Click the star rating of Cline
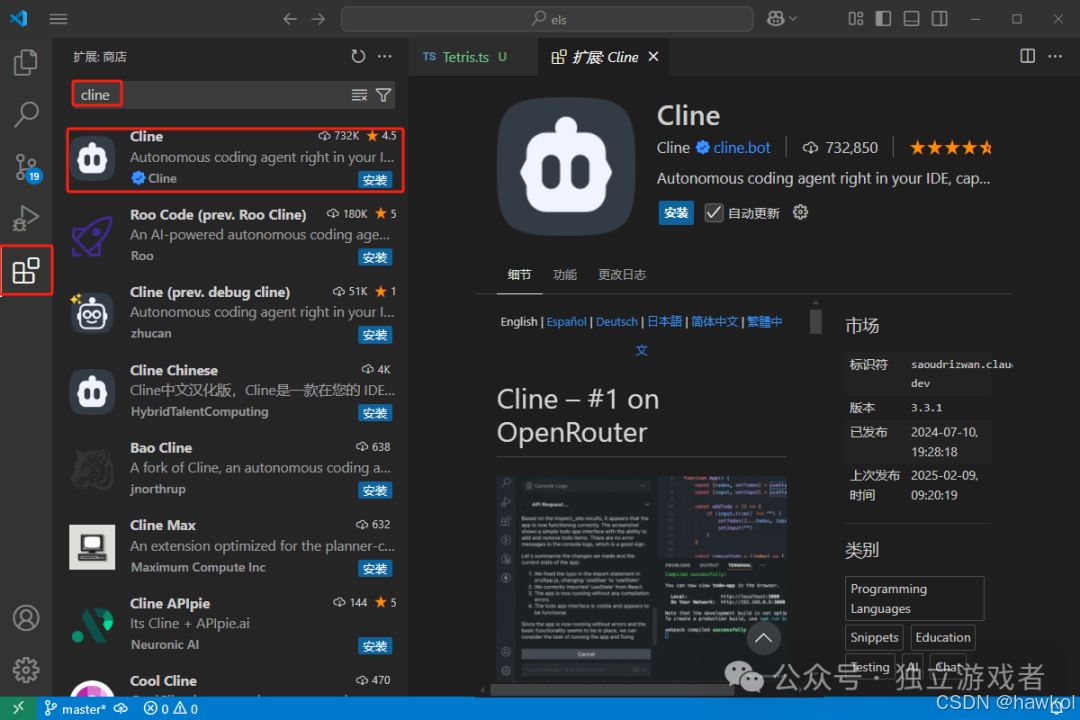 (951, 147)
